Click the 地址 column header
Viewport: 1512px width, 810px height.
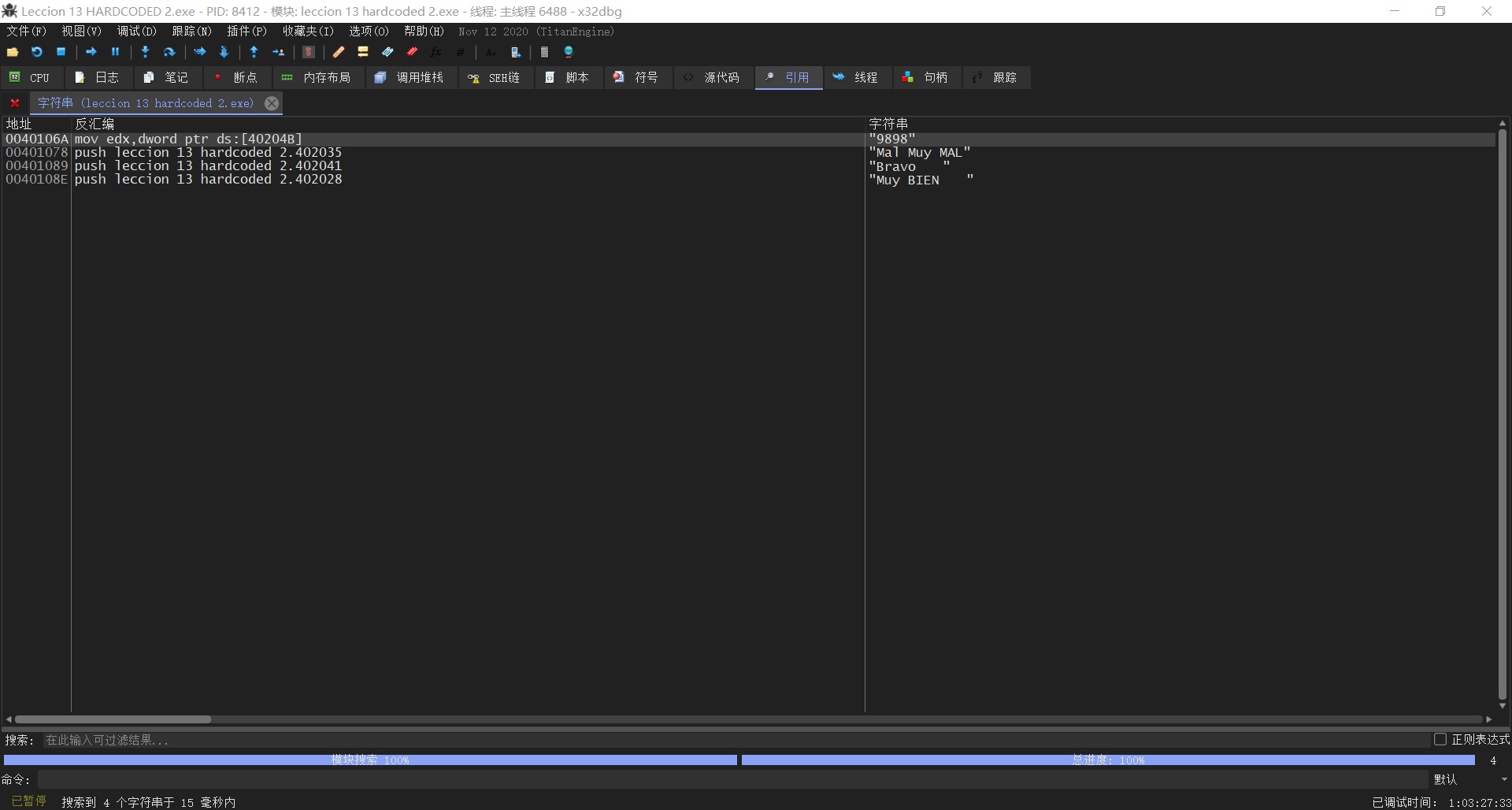point(37,124)
